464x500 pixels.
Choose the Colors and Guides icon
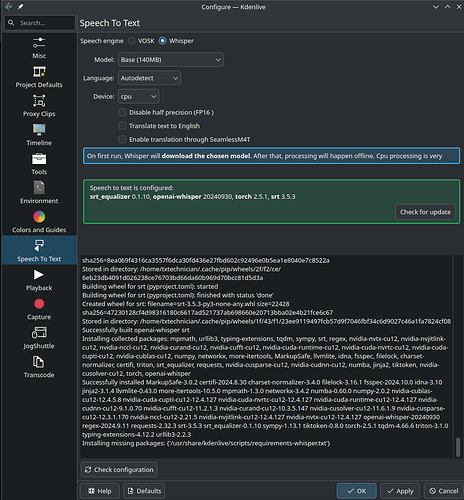(x=39, y=217)
